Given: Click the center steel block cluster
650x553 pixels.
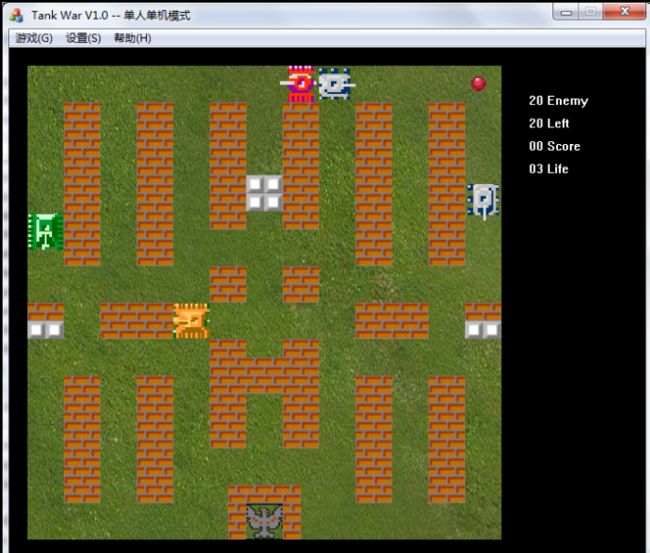Looking at the screenshot, I should coord(264,193).
